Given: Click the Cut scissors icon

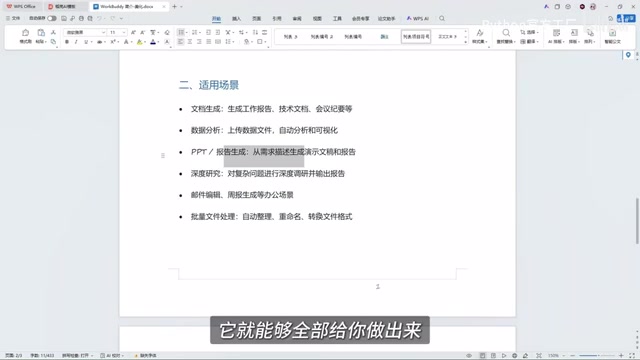Looking at the screenshot, I should click(x=53, y=32).
